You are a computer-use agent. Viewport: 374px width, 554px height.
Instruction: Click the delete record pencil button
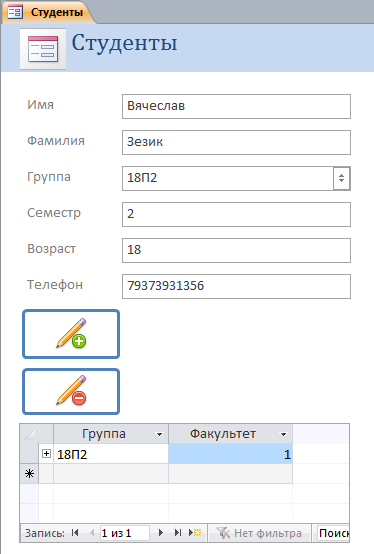point(71,391)
